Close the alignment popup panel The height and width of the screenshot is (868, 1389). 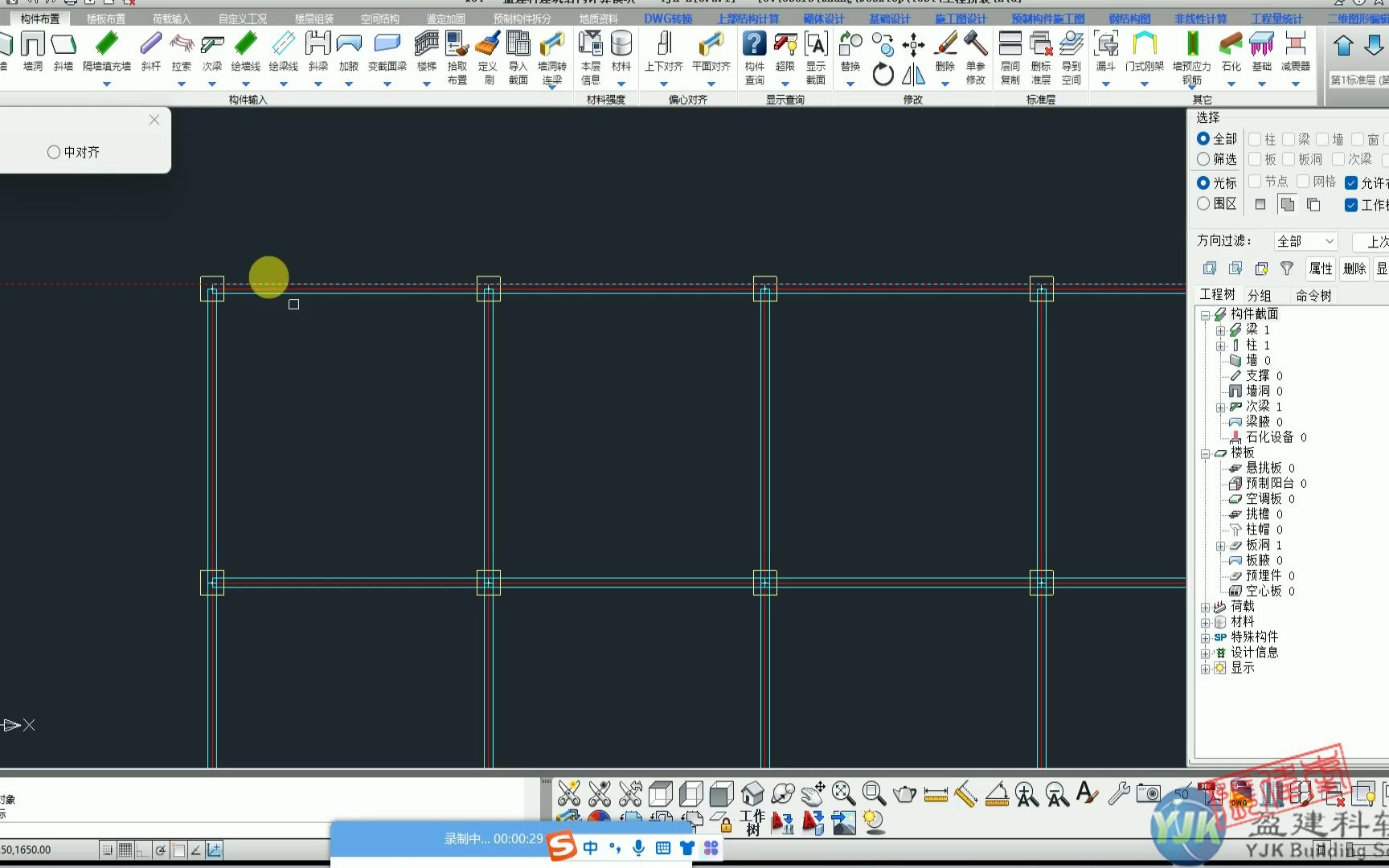[x=154, y=120]
